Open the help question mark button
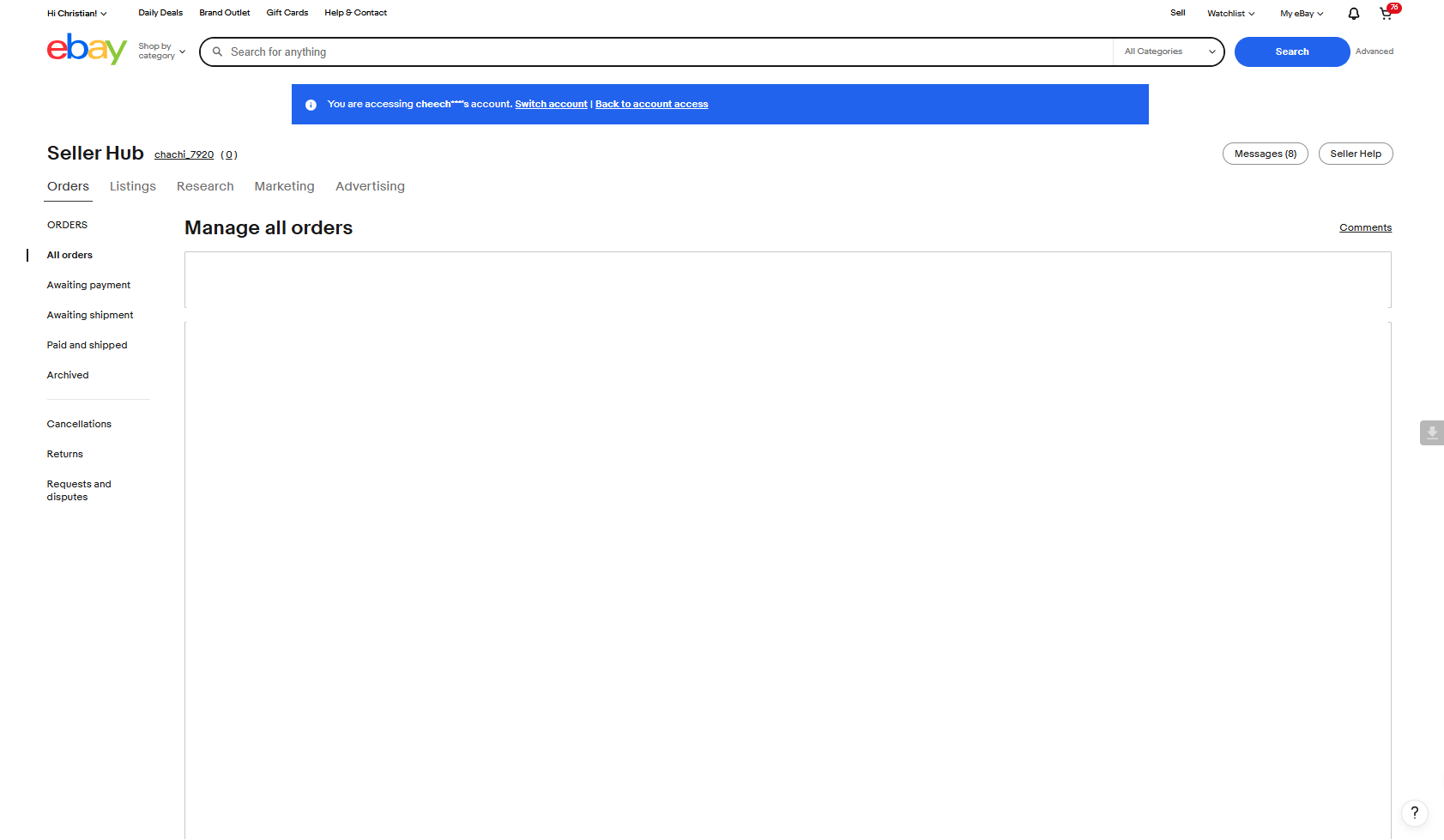The image size is (1444, 840). coord(1415,813)
